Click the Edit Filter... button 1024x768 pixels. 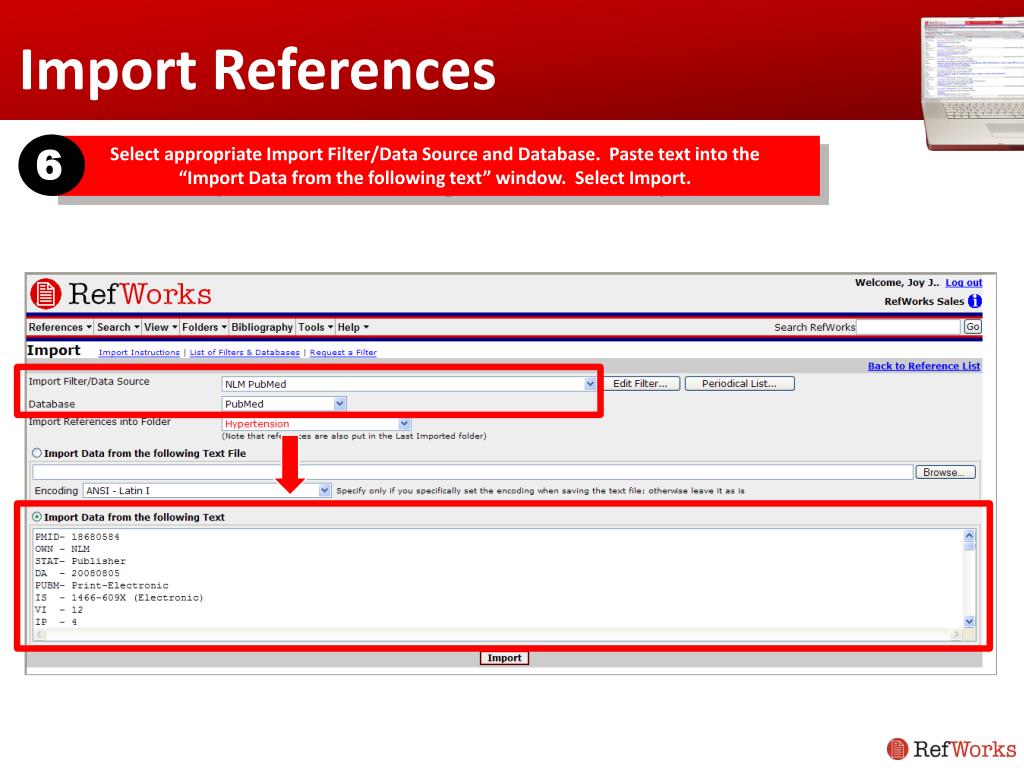point(640,384)
